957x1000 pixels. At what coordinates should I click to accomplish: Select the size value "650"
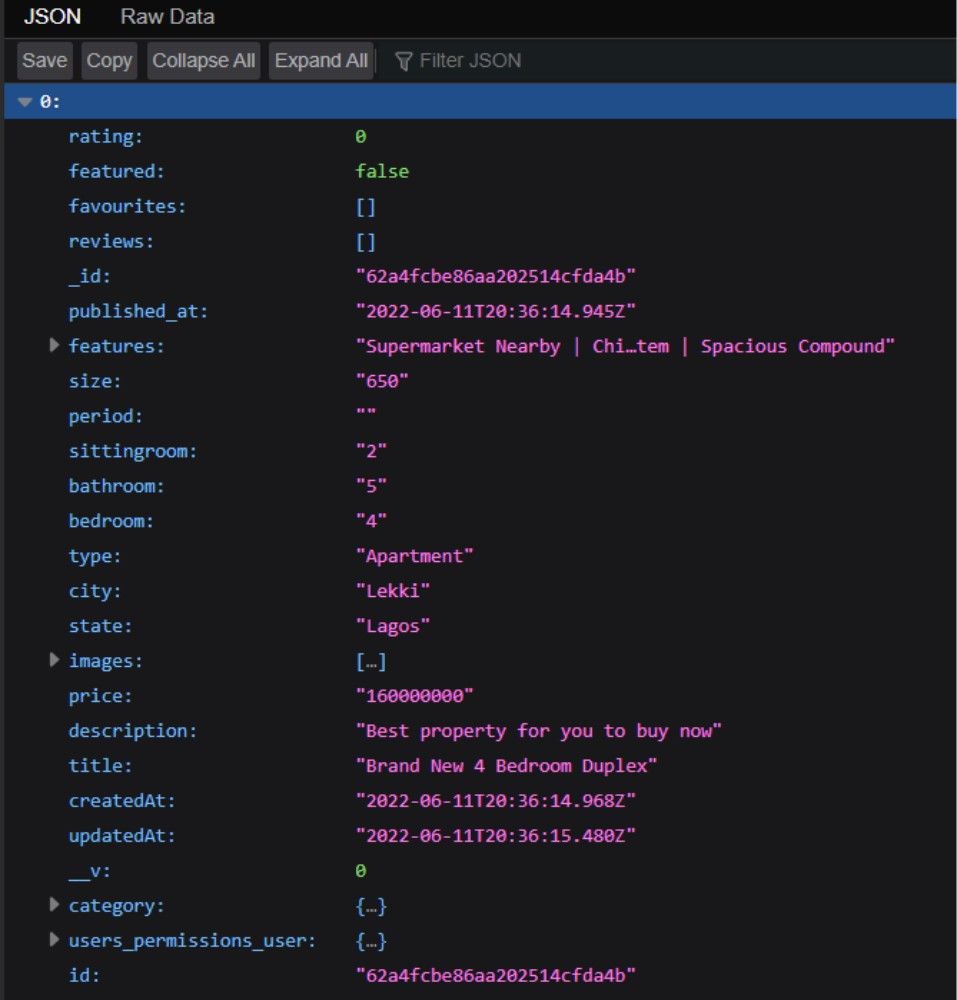382,381
